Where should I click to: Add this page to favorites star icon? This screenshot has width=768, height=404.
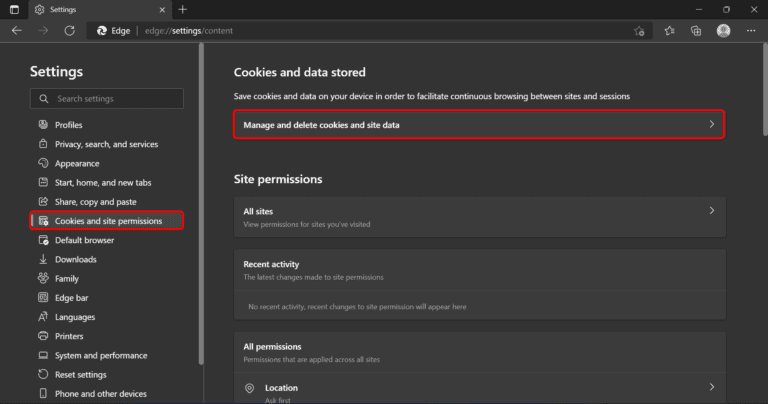point(639,31)
